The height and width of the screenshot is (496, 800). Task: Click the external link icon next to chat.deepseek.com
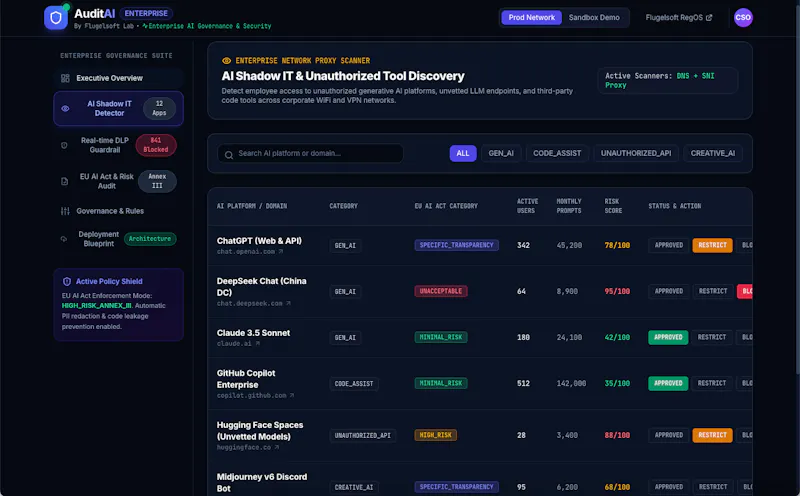coord(288,303)
